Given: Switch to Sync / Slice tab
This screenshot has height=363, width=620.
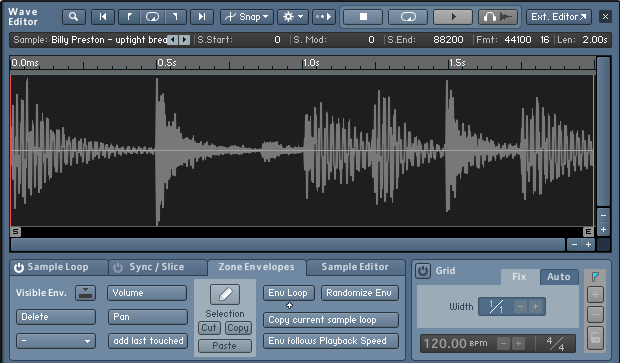Looking at the screenshot, I should 157,267.
